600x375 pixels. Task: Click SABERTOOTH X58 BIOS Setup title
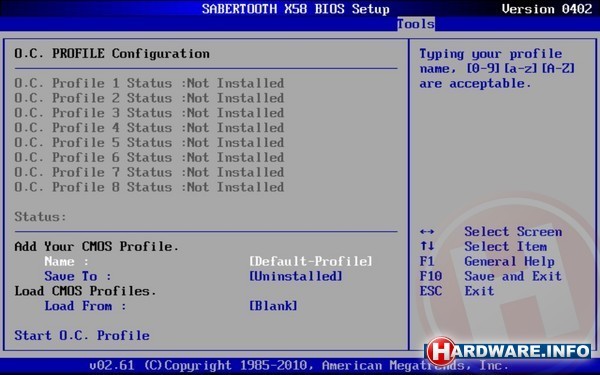pyautogui.click(x=295, y=9)
